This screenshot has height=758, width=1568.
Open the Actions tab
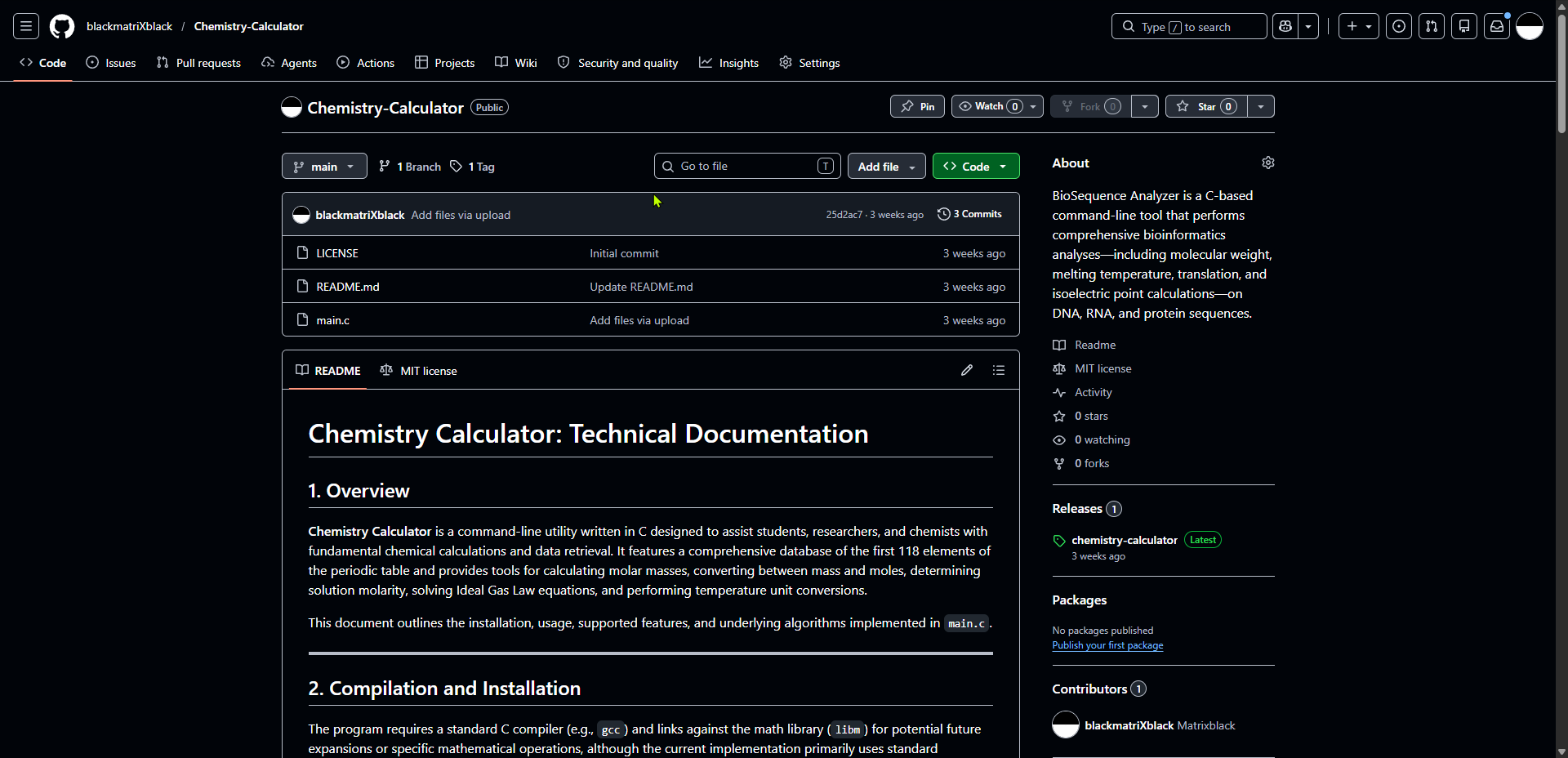(x=366, y=63)
